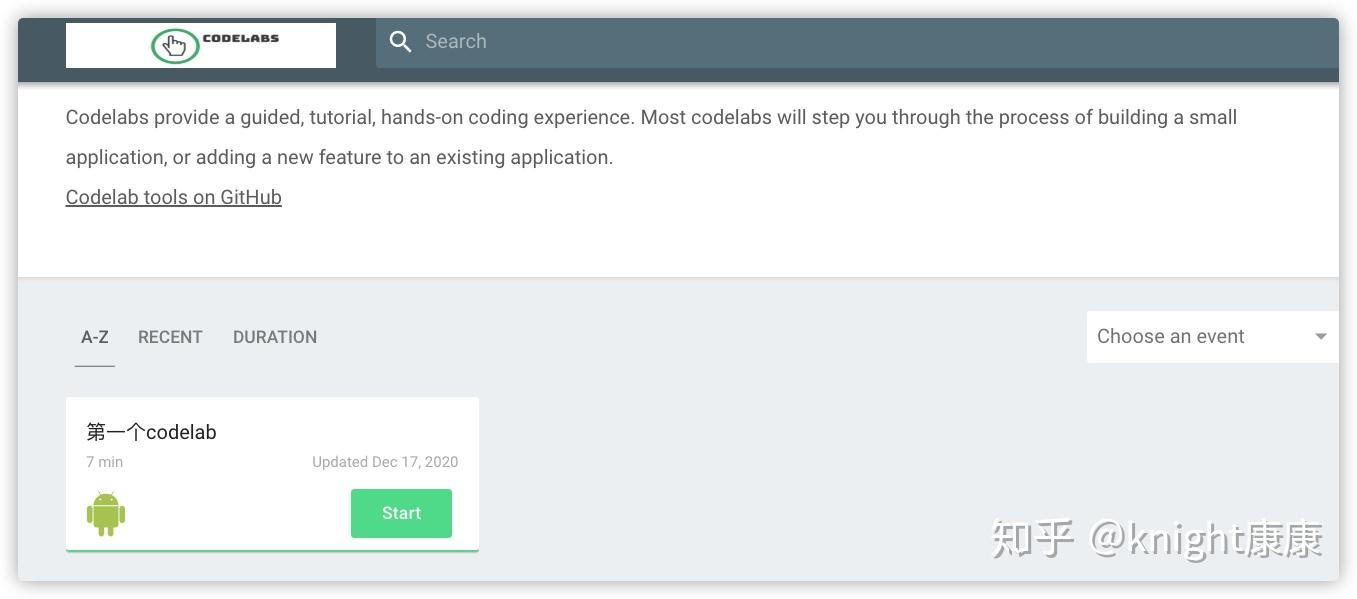The width and height of the screenshot is (1357, 599).
Task: Select the A-Z sorting tab
Action: (95, 337)
